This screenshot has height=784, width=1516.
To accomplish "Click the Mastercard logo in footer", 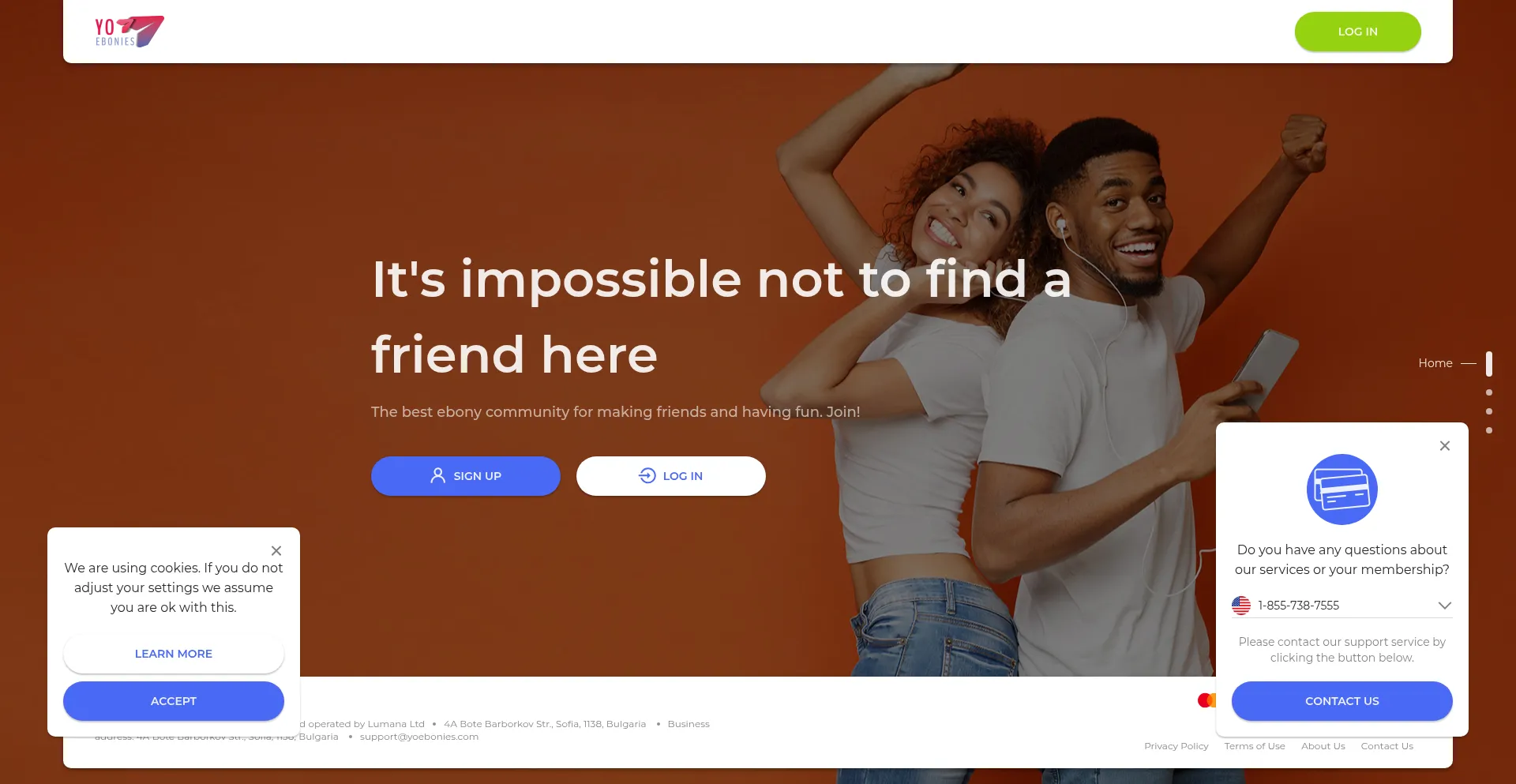I will tap(1206, 700).
